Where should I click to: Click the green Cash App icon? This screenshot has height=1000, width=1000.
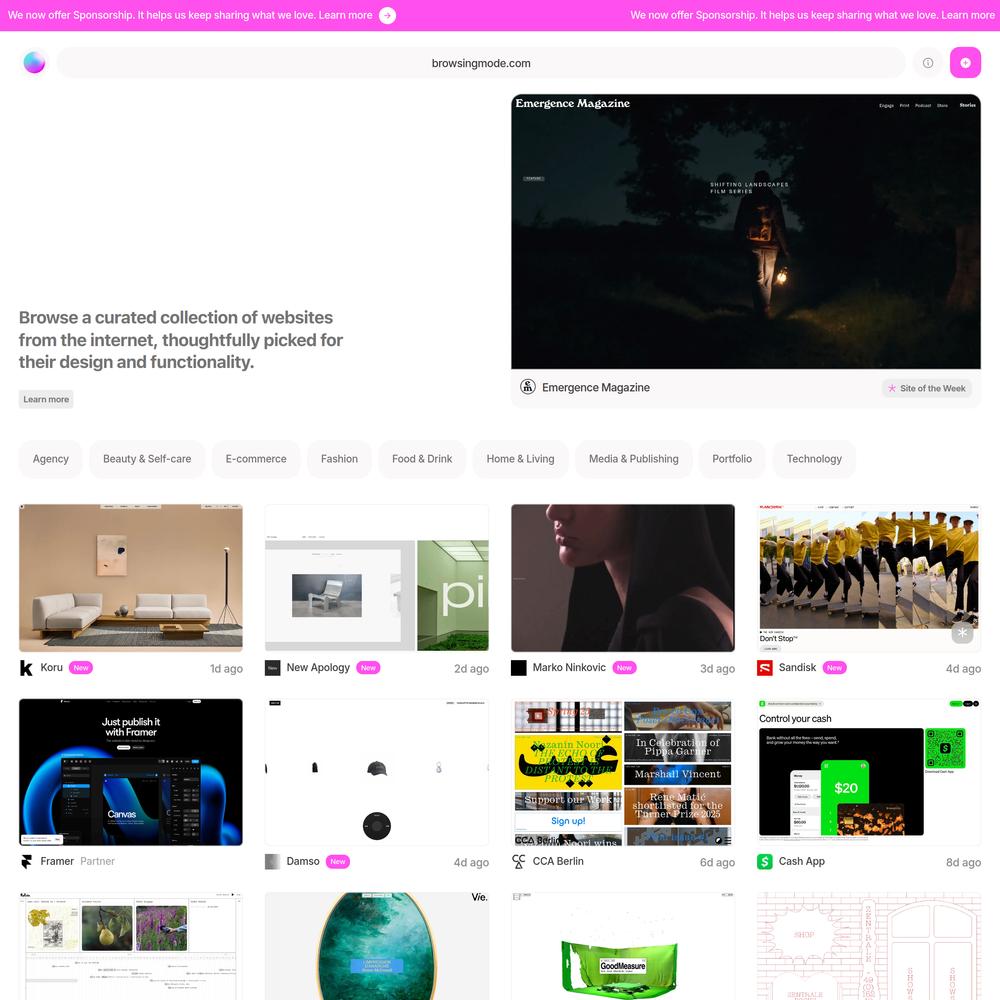(x=764, y=862)
